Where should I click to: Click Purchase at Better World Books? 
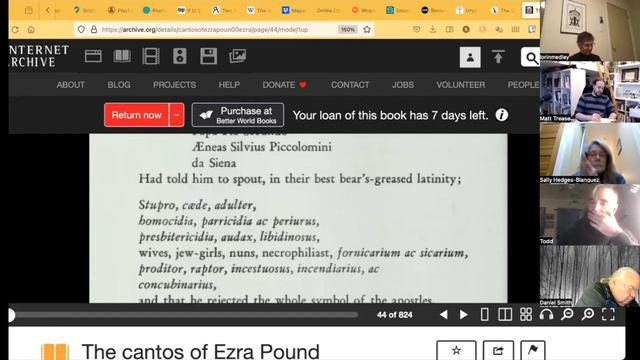click(238, 115)
